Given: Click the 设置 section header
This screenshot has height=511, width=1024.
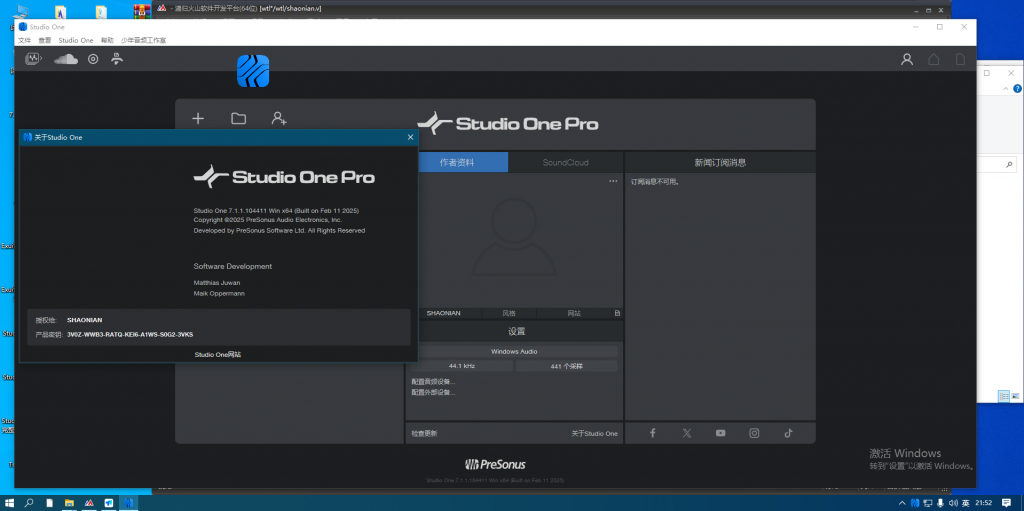Looking at the screenshot, I should (x=517, y=331).
